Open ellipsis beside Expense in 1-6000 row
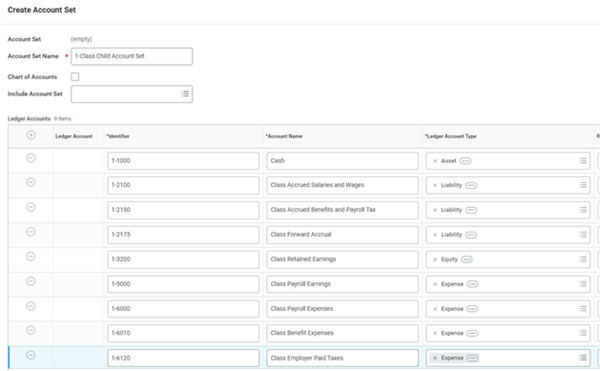 [x=472, y=309]
